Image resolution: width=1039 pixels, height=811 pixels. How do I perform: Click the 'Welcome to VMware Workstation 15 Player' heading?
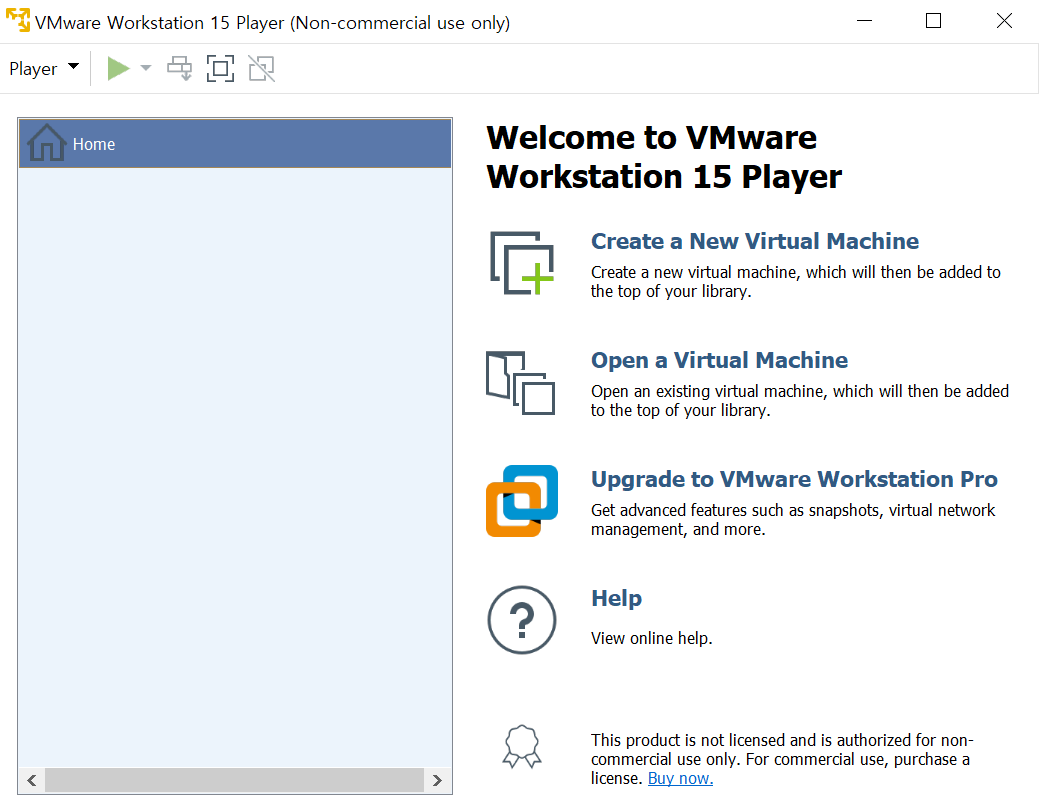(x=664, y=157)
